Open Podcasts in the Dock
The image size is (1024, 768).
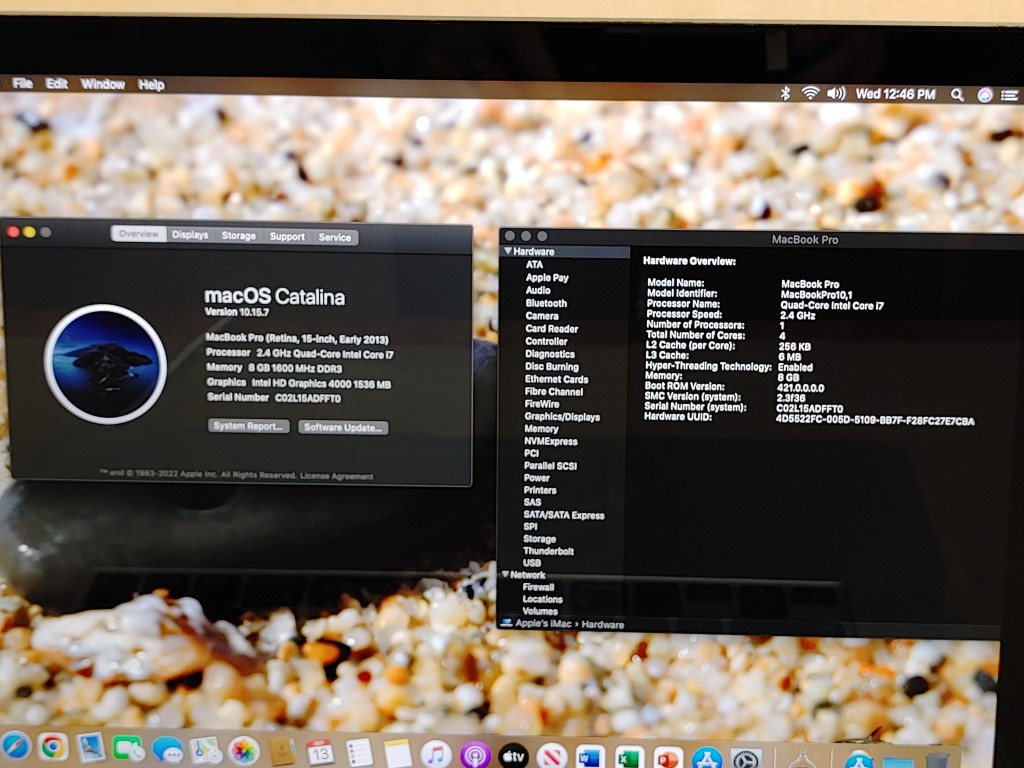[x=475, y=756]
